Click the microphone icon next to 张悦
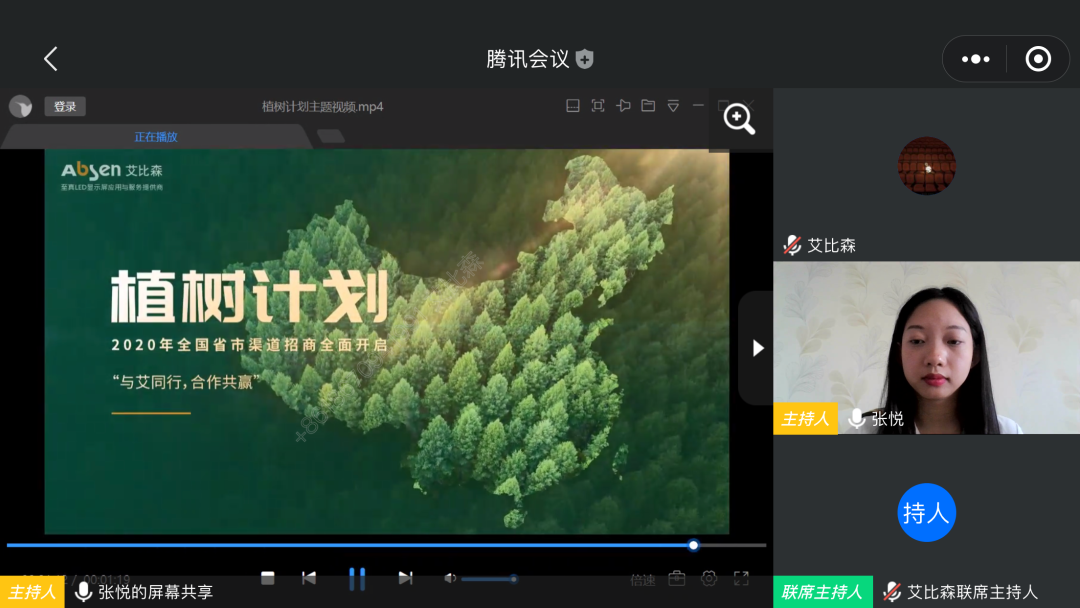The width and height of the screenshot is (1080, 608). (856, 419)
